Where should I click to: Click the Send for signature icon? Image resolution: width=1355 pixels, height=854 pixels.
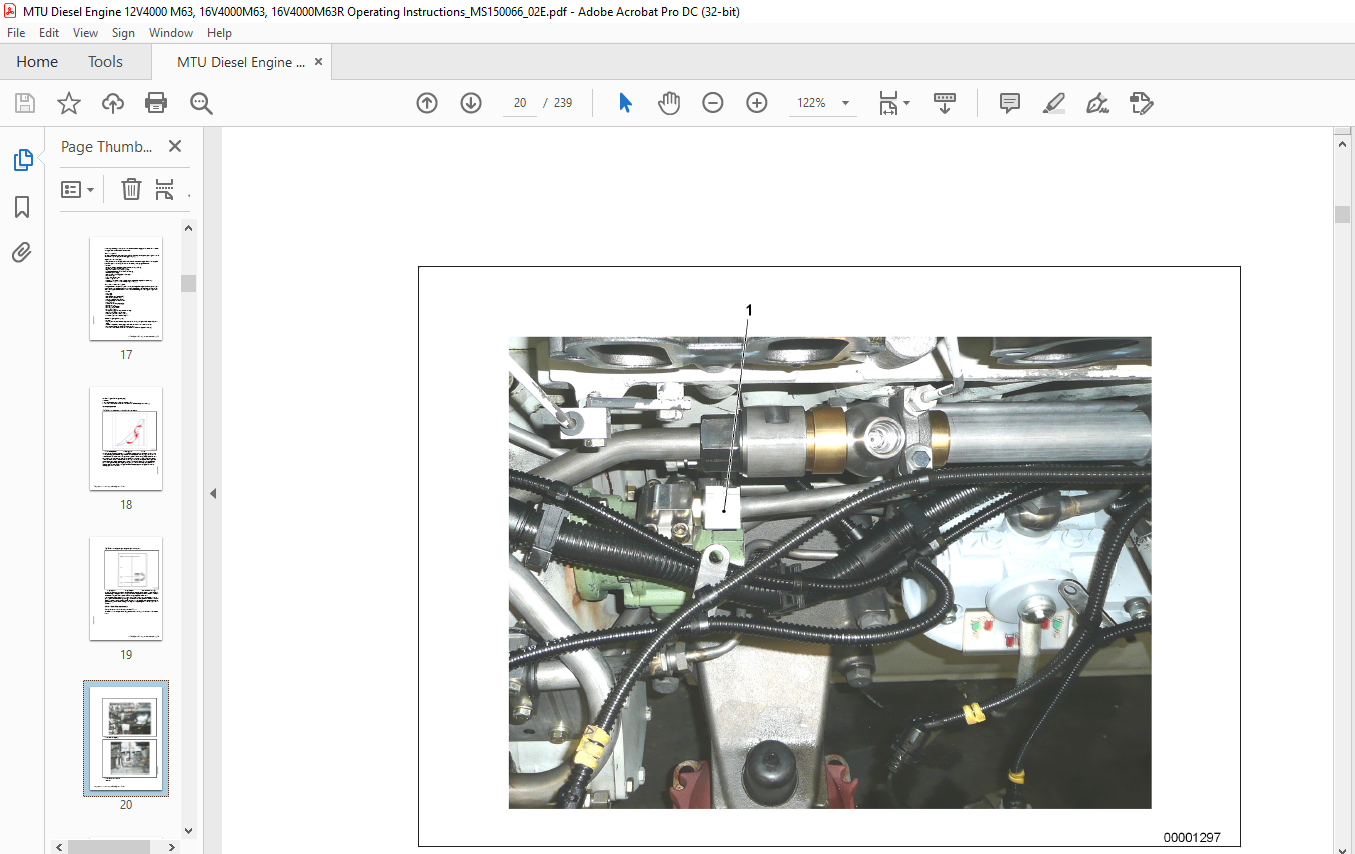(1141, 103)
